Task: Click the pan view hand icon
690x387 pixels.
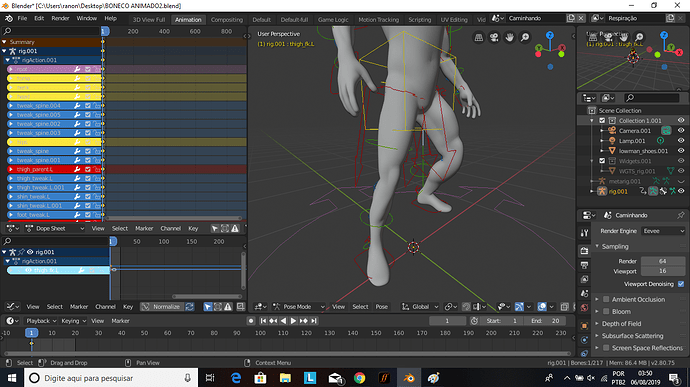Action: [510, 37]
